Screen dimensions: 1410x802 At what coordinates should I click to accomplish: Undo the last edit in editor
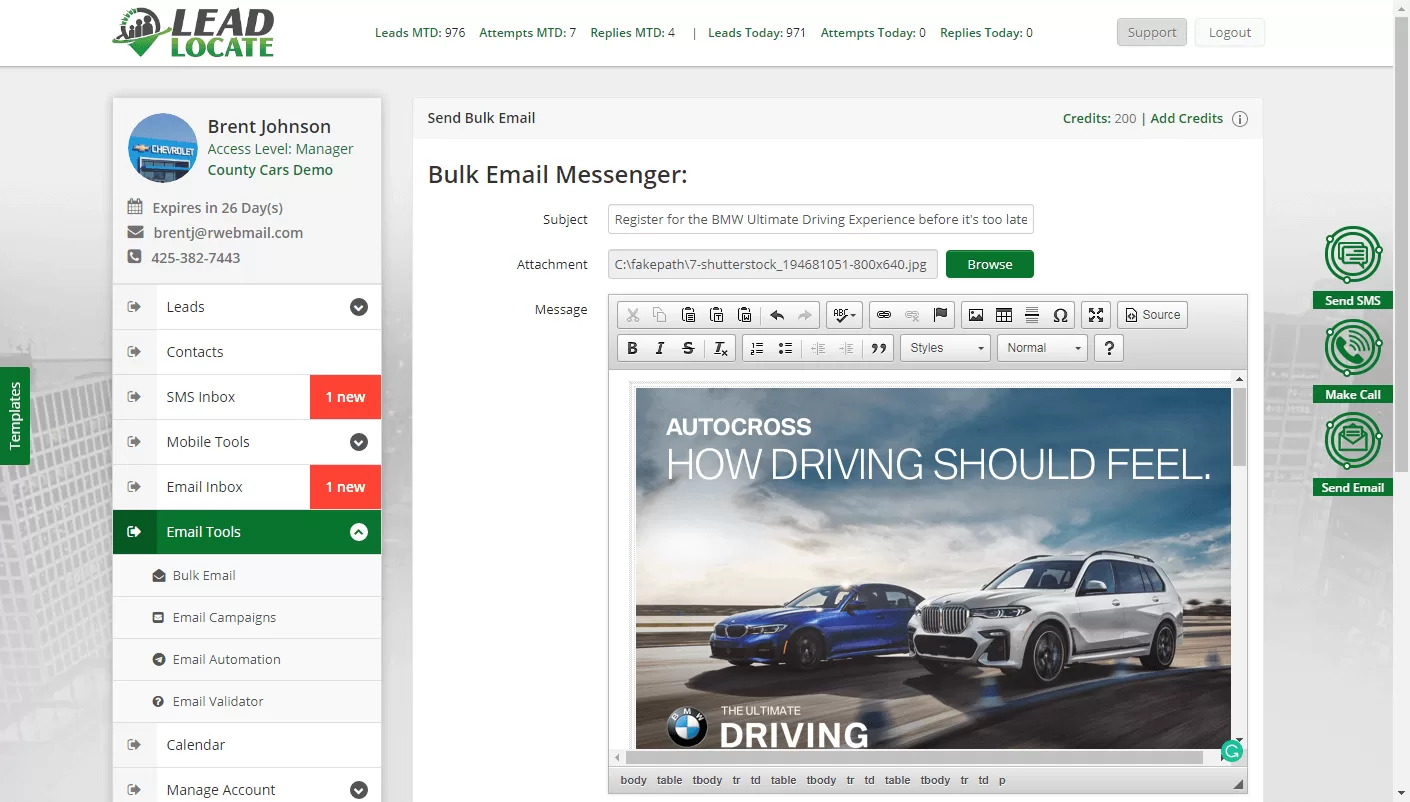tap(777, 315)
